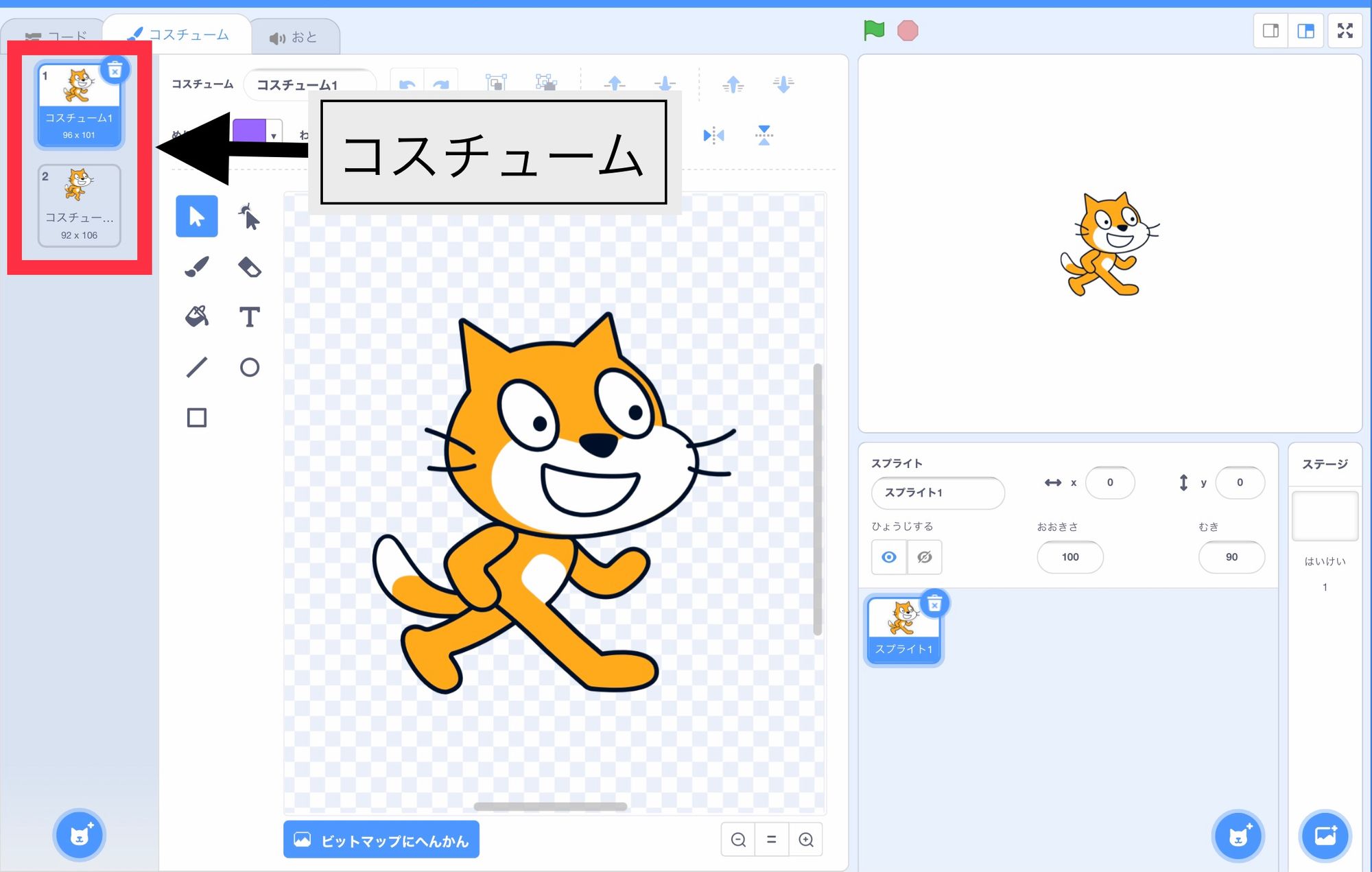
Task: Select the Text tool
Action: (250, 316)
